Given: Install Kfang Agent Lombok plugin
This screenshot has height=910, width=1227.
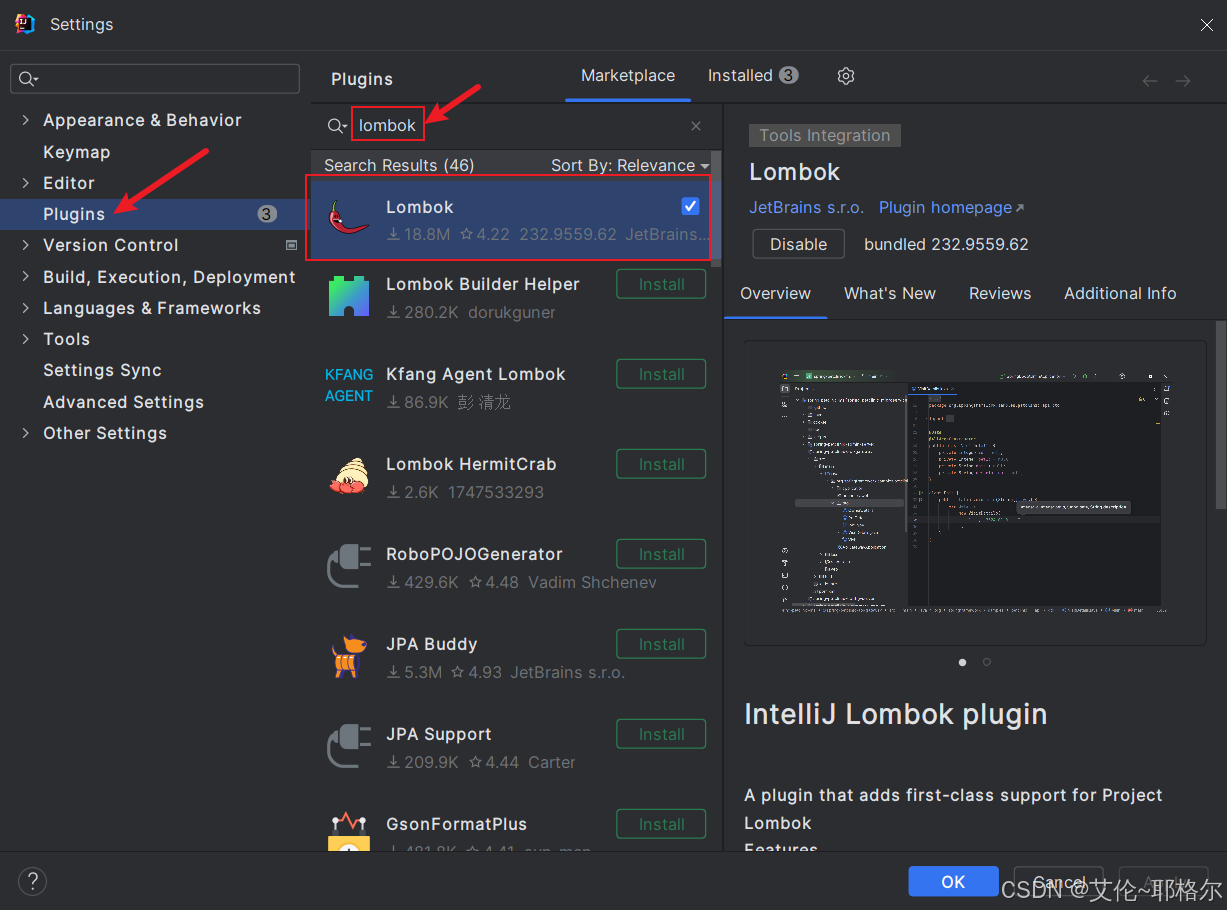Looking at the screenshot, I should point(661,374).
